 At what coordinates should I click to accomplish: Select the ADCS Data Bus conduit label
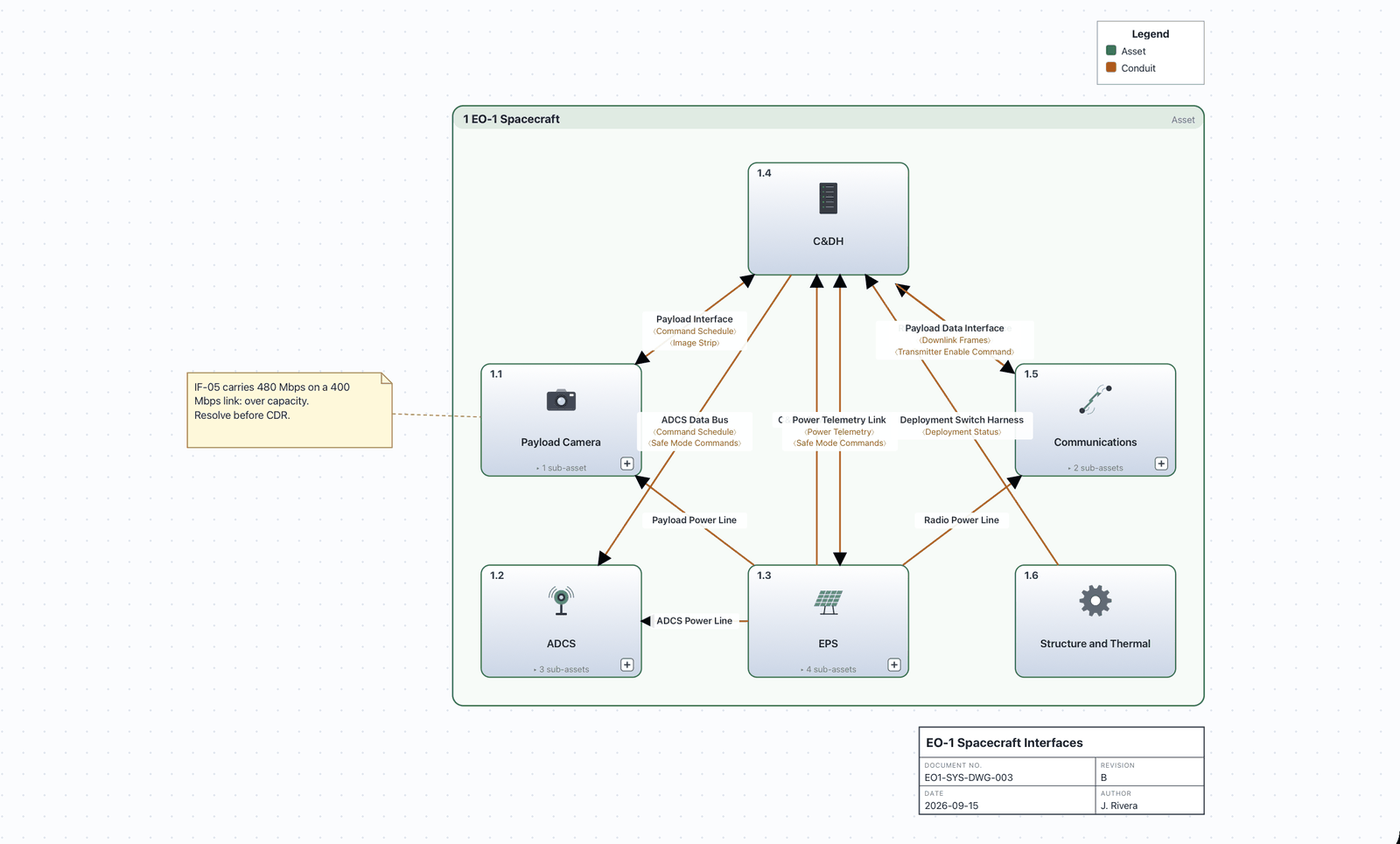[695, 420]
